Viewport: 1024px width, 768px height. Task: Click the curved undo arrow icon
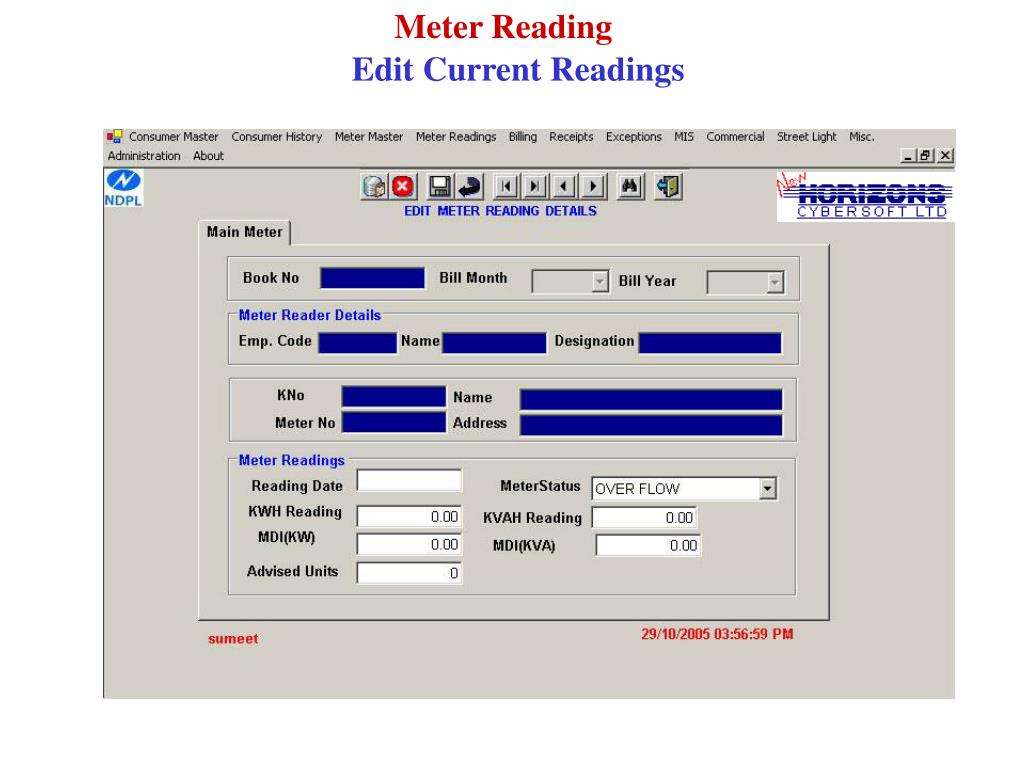[x=469, y=187]
